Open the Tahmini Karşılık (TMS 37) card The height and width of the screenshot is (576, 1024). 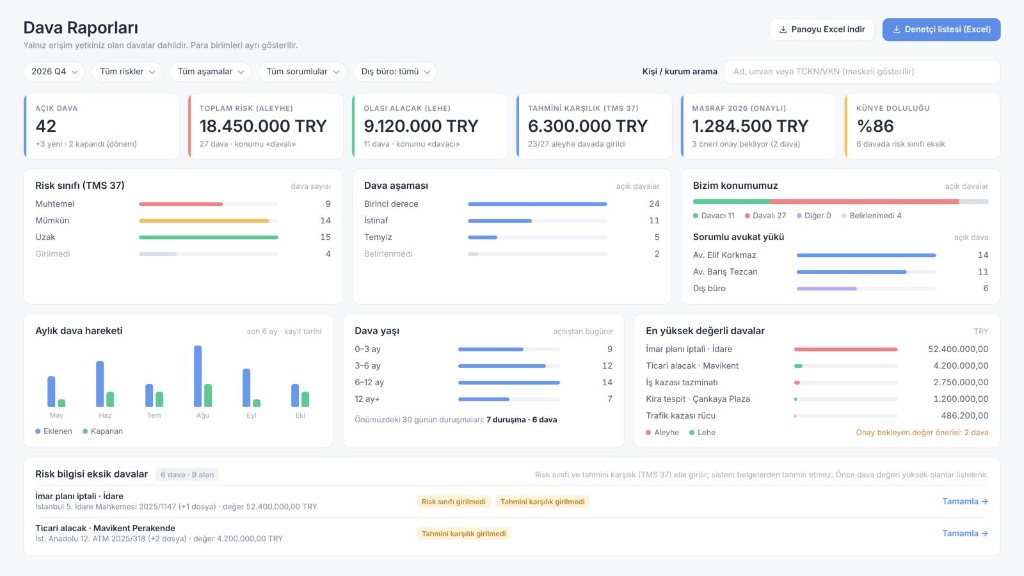tap(594, 126)
